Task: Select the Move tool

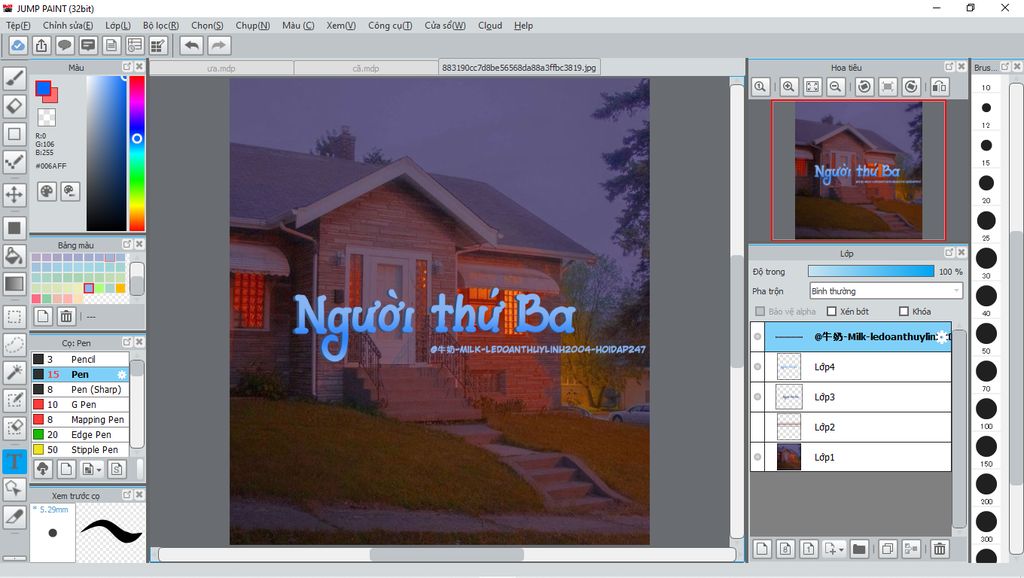Action: coord(14,195)
